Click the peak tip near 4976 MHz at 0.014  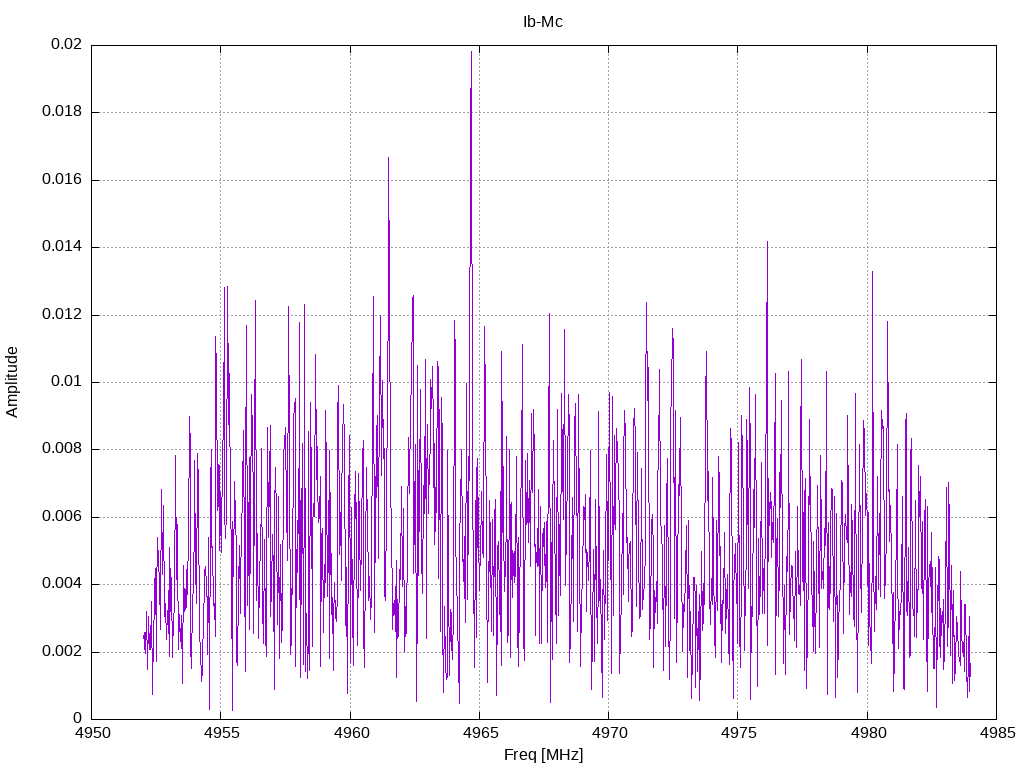pos(767,242)
